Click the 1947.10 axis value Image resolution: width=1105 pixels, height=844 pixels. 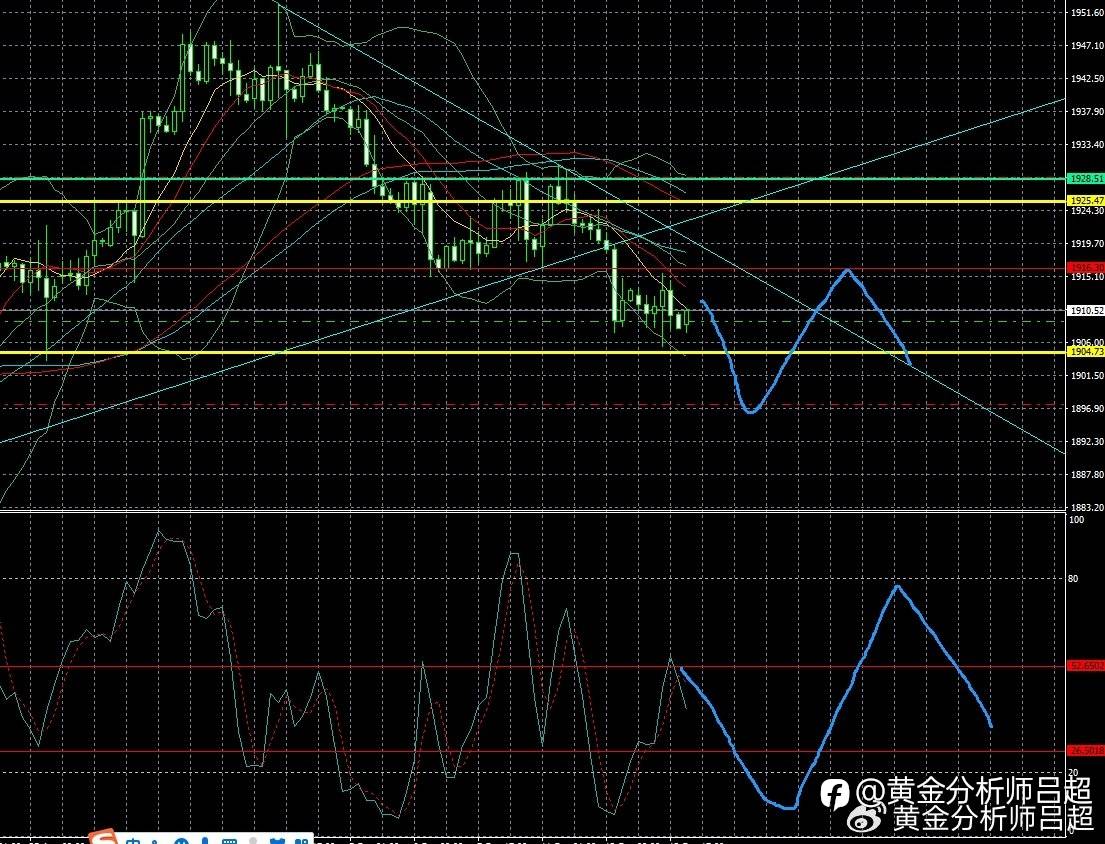[x=1087, y=46]
